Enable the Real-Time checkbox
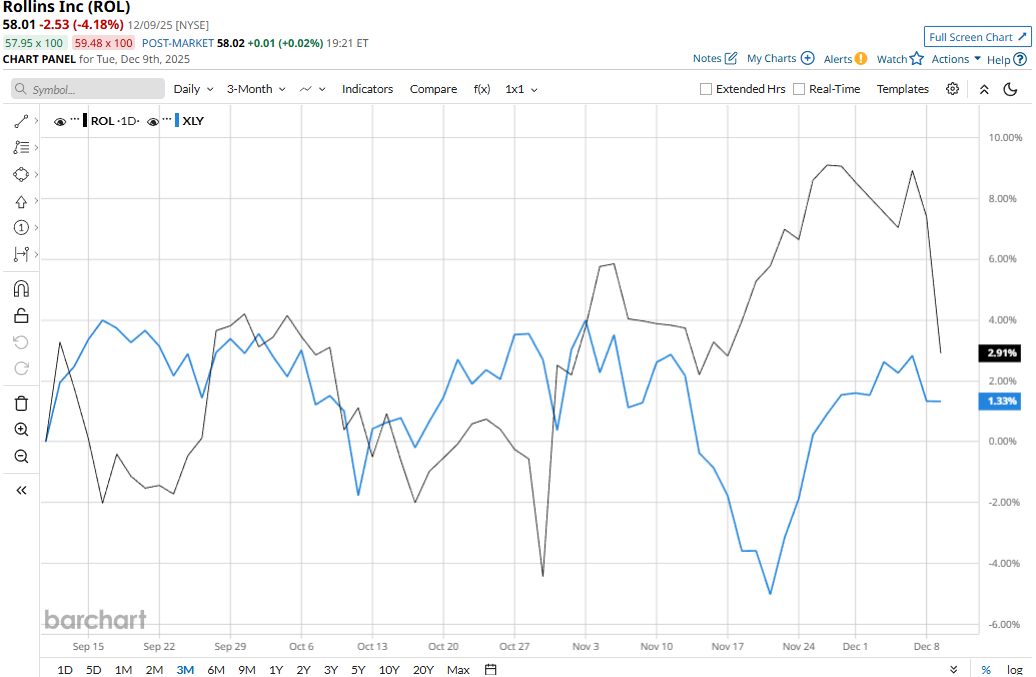This screenshot has width=1036, height=677. click(x=799, y=89)
